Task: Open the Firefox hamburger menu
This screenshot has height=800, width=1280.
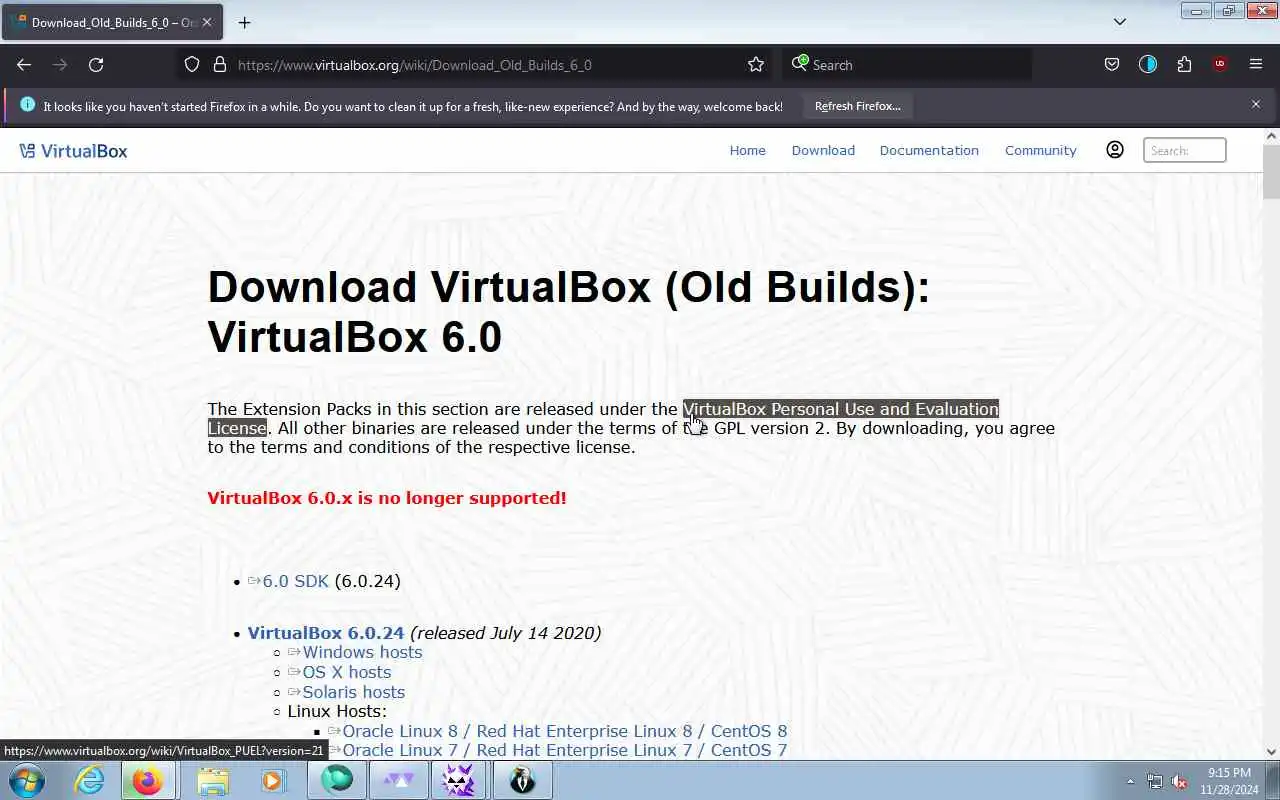Action: tap(1256, 64)
